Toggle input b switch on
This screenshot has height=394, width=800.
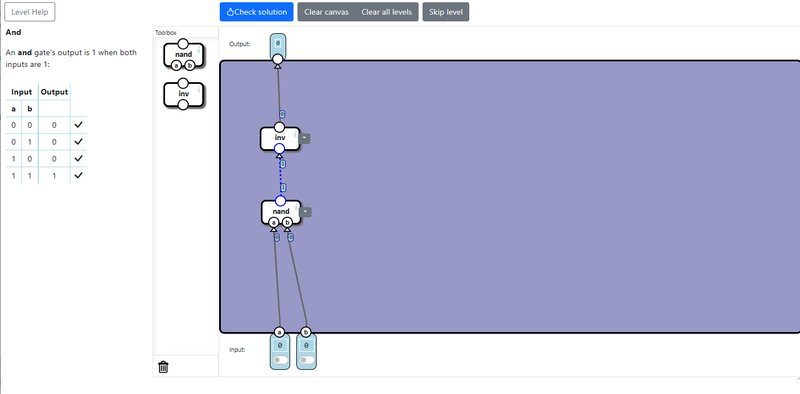coord(306,360)
